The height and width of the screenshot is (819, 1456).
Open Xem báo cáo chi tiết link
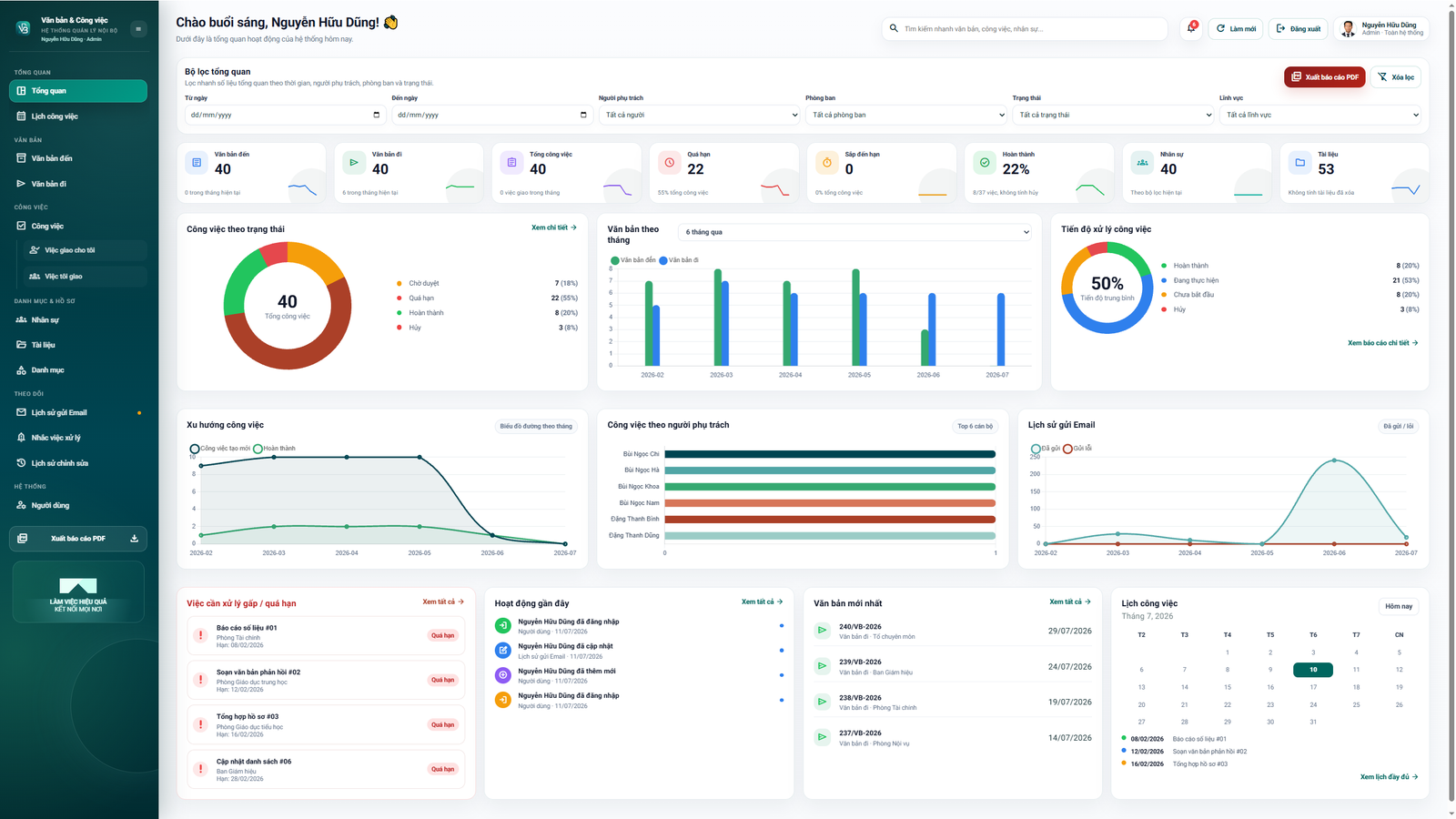(1382, 343)
